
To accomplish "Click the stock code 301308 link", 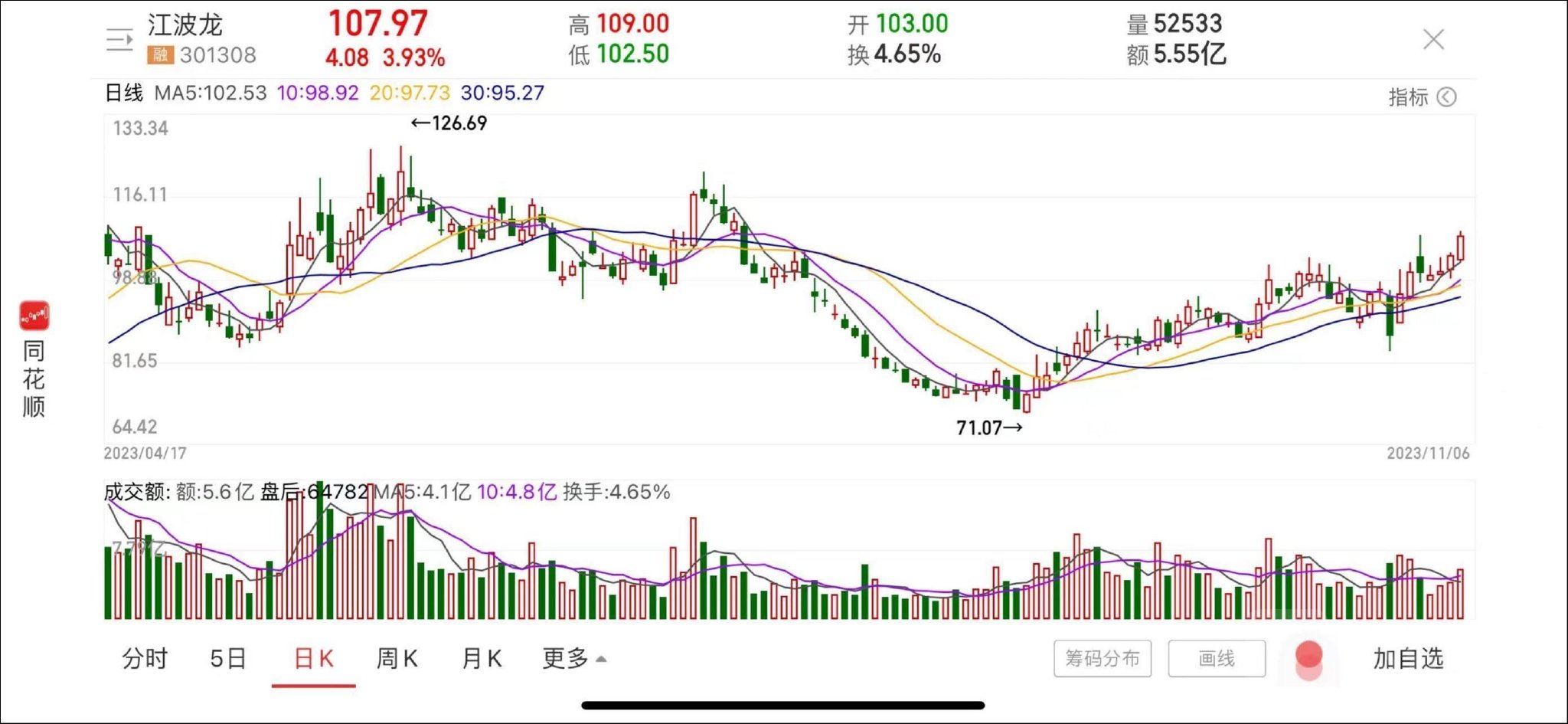I will click(x=220, y=55).
